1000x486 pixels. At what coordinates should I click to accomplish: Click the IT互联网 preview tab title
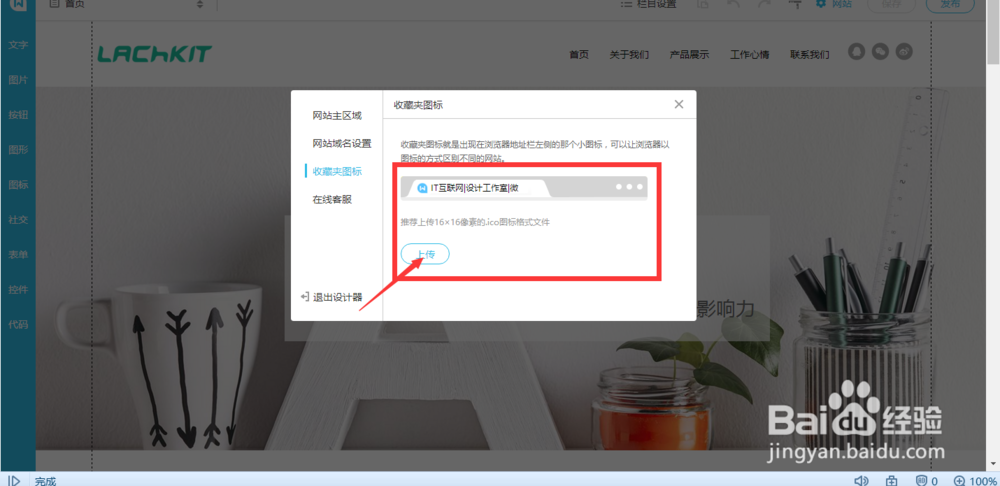pyautogui.click(x=474, y=188)
